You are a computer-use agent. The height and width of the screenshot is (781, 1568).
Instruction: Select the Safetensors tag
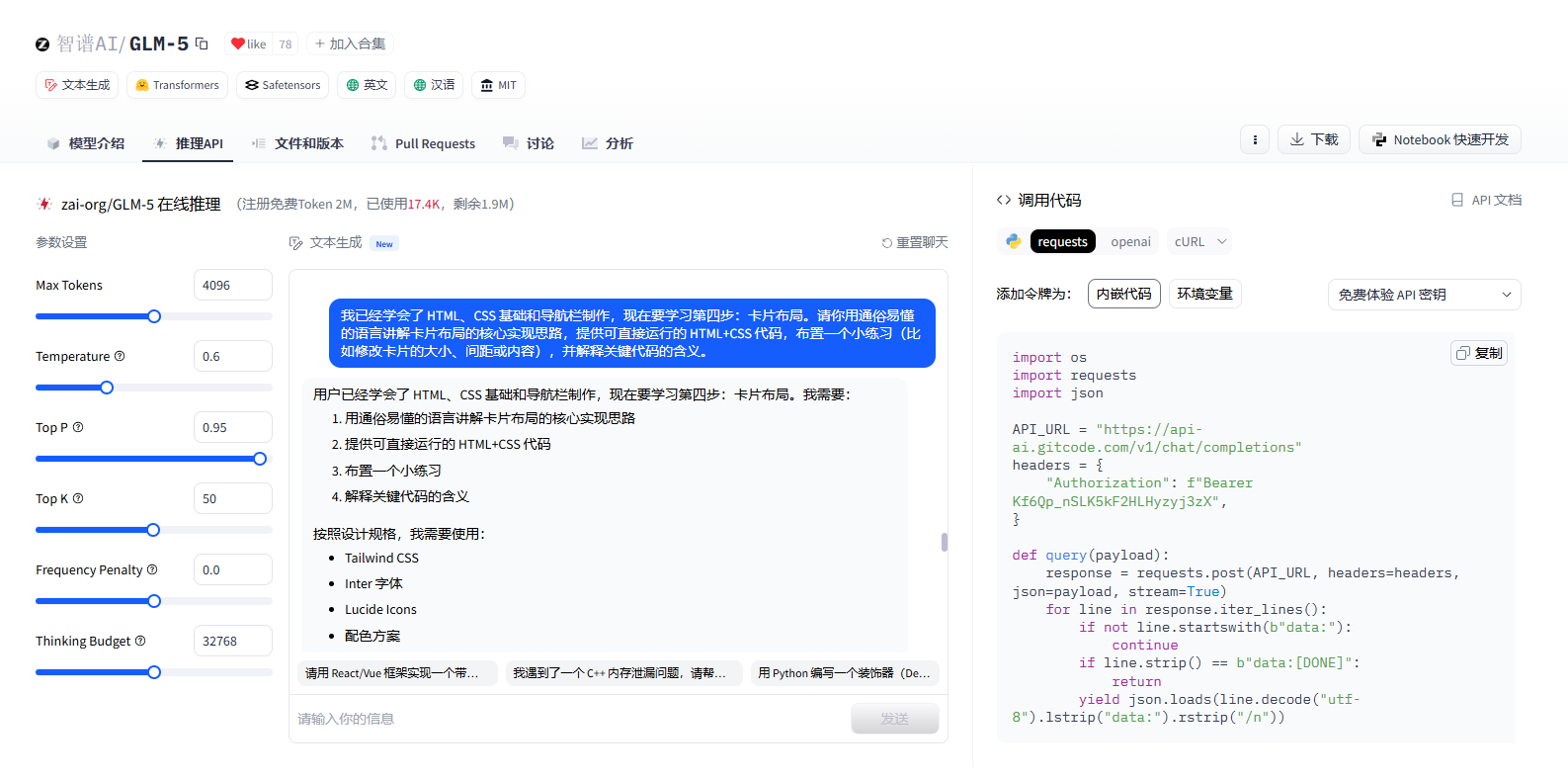(x=283, y=85)
